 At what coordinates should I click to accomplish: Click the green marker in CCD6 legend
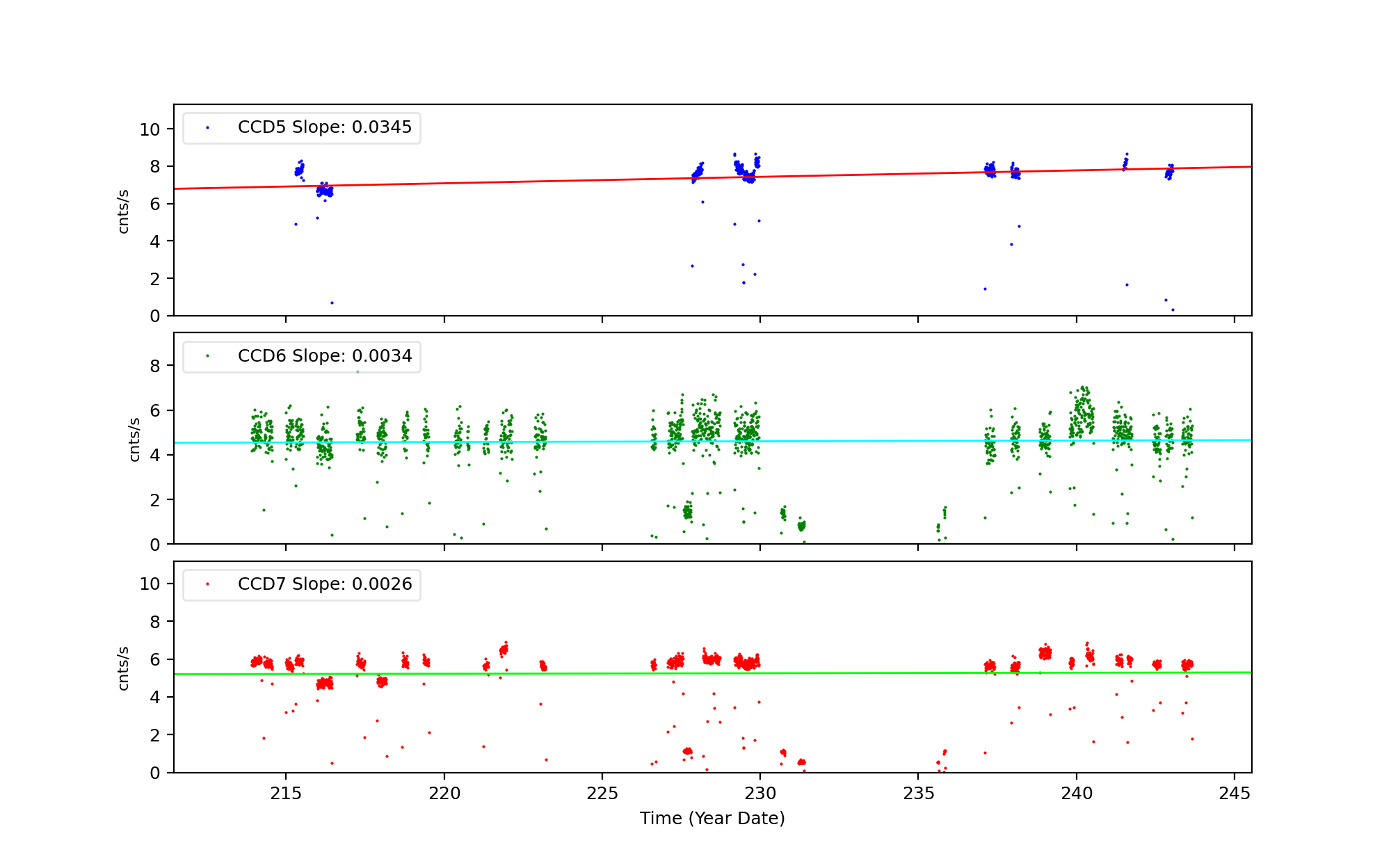[x=207, y=356]
